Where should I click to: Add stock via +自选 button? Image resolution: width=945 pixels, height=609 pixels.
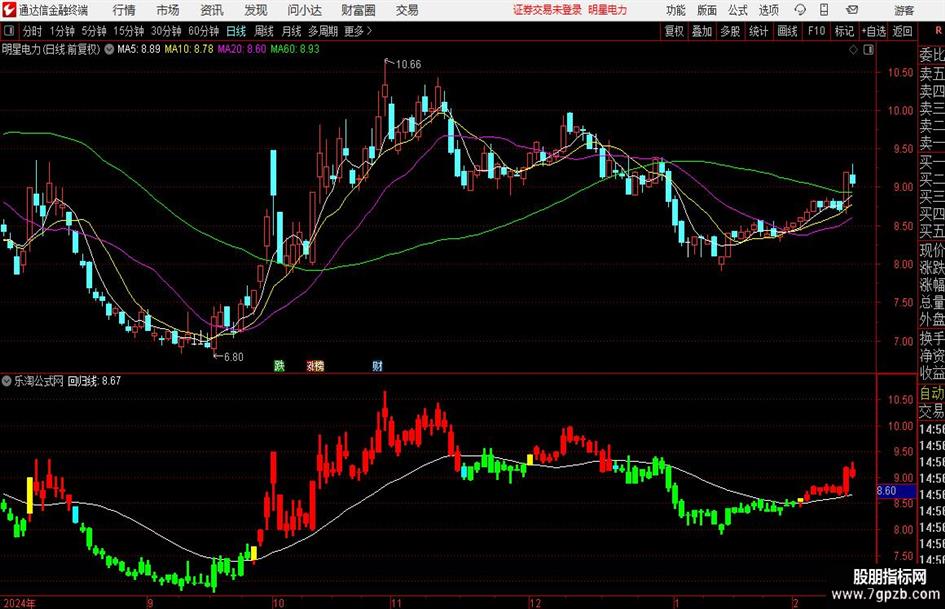pos(873,31)
